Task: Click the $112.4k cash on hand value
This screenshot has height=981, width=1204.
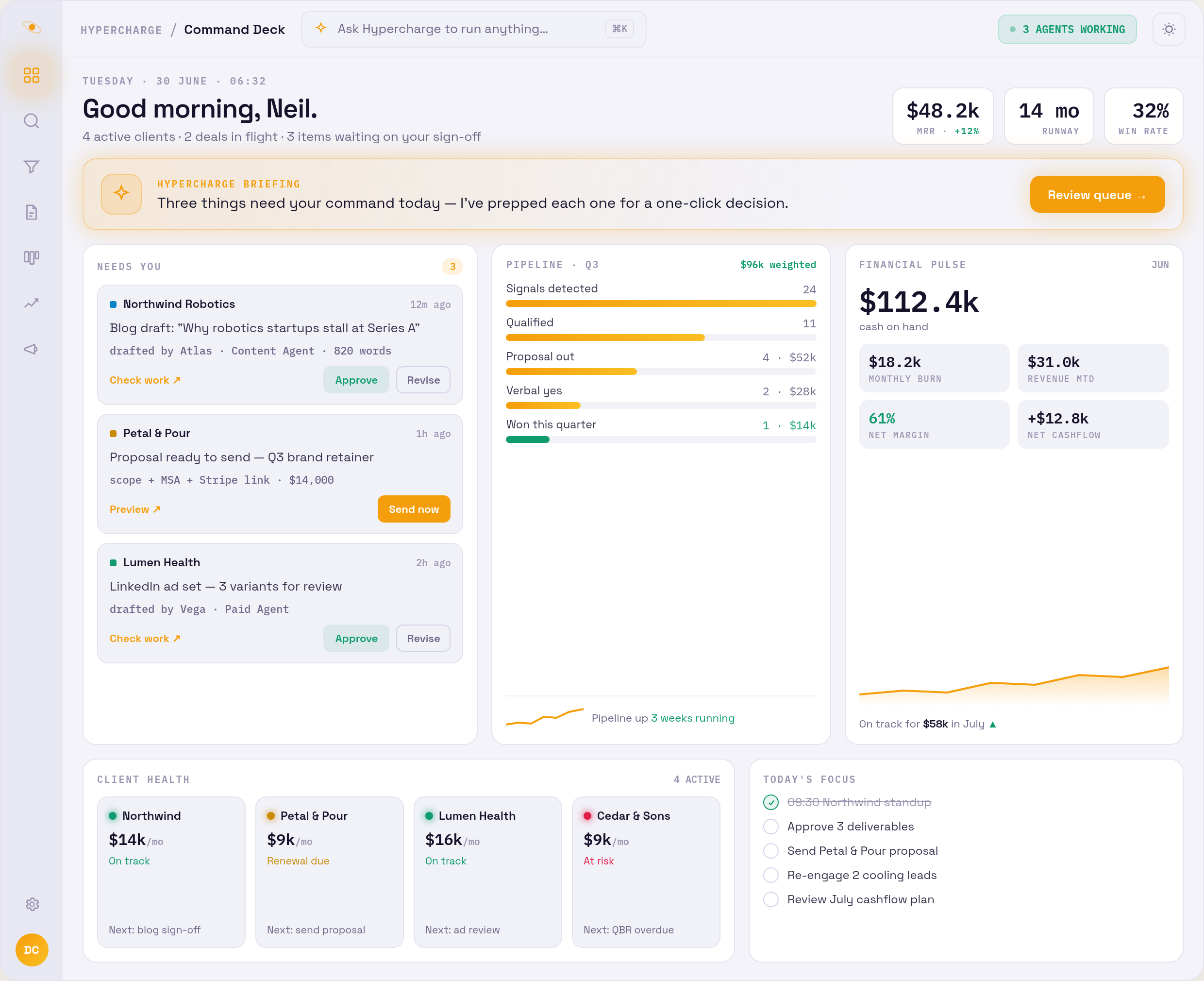Action: click(919, 301)
